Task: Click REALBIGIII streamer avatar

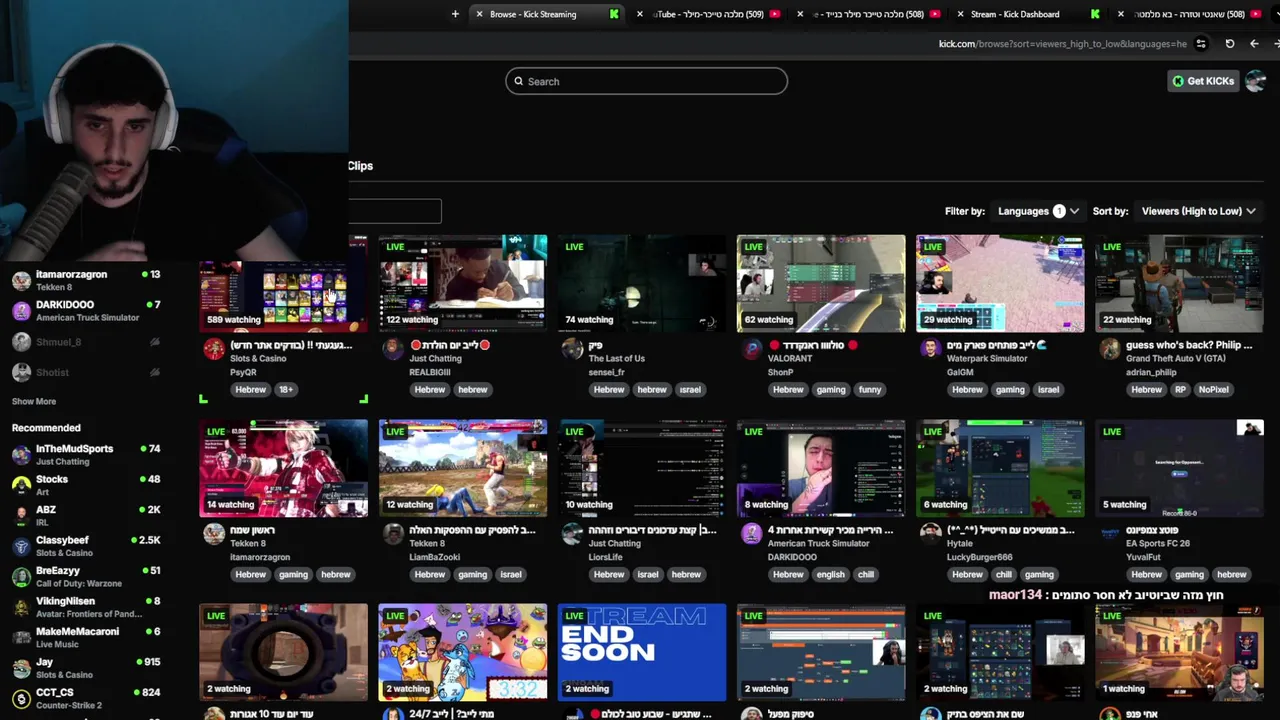Action: pos(393,348)
